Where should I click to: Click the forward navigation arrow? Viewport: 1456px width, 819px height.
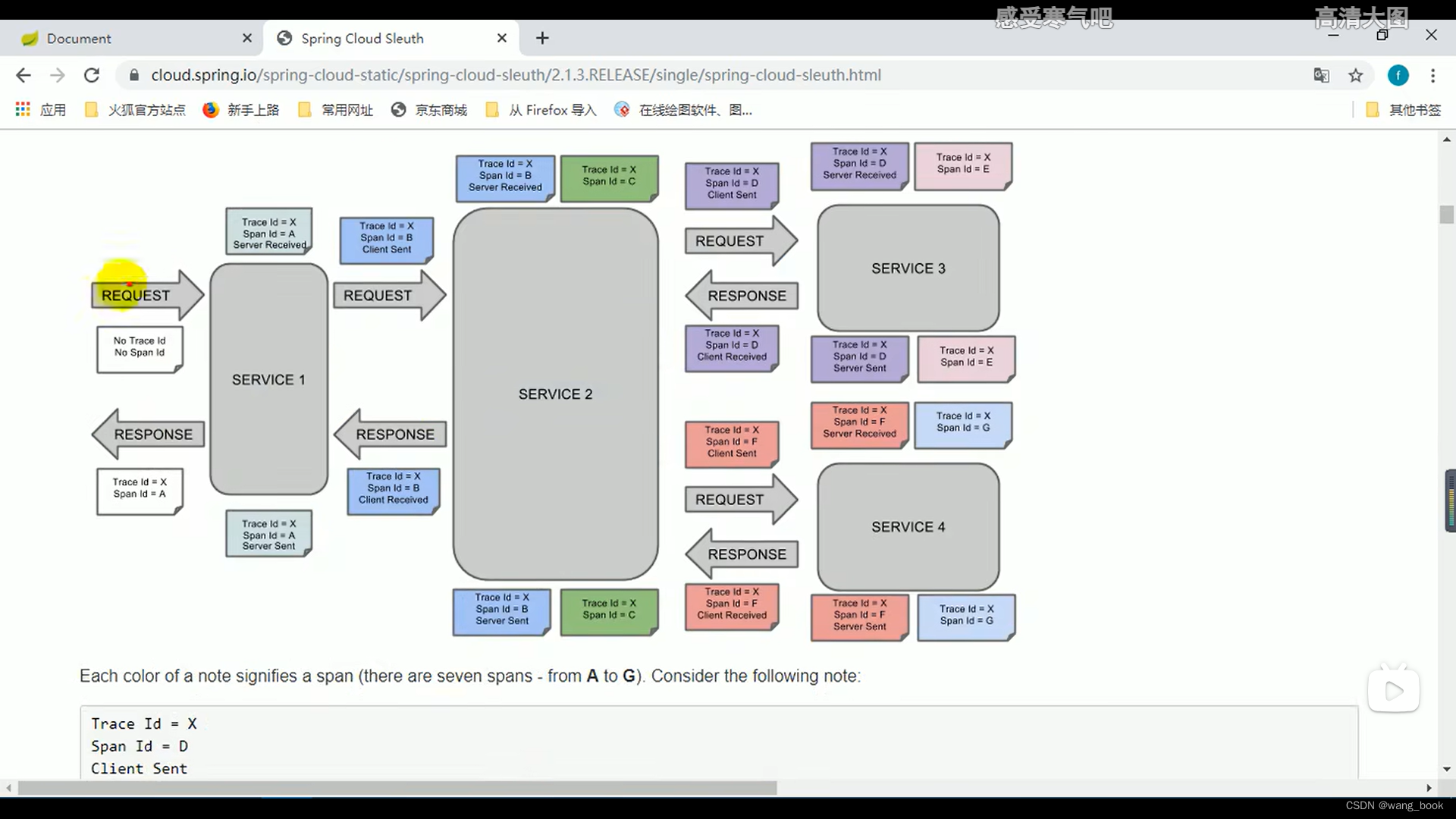tap(57, 75)
